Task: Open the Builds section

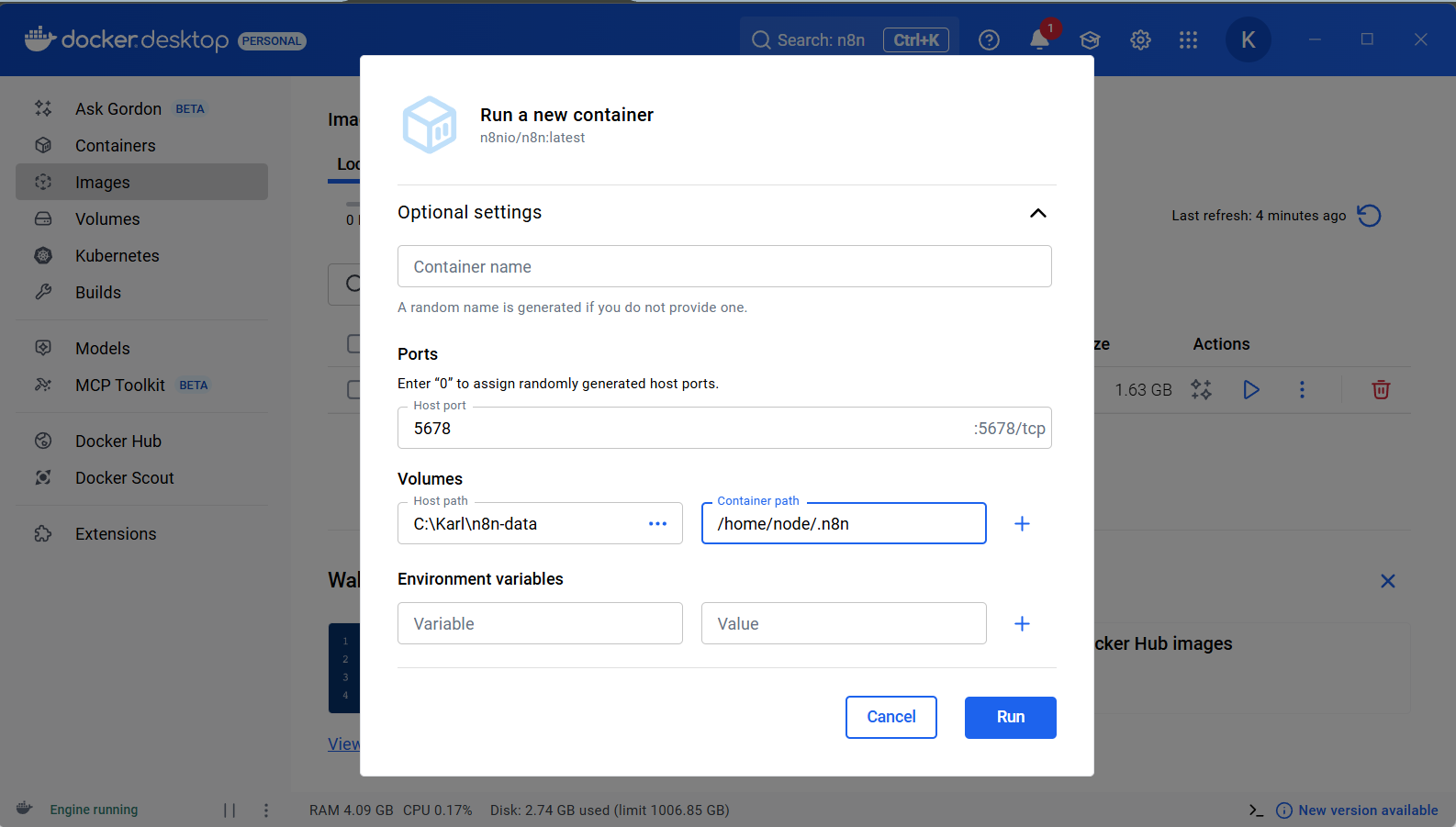Action: [x=141, y=292]
